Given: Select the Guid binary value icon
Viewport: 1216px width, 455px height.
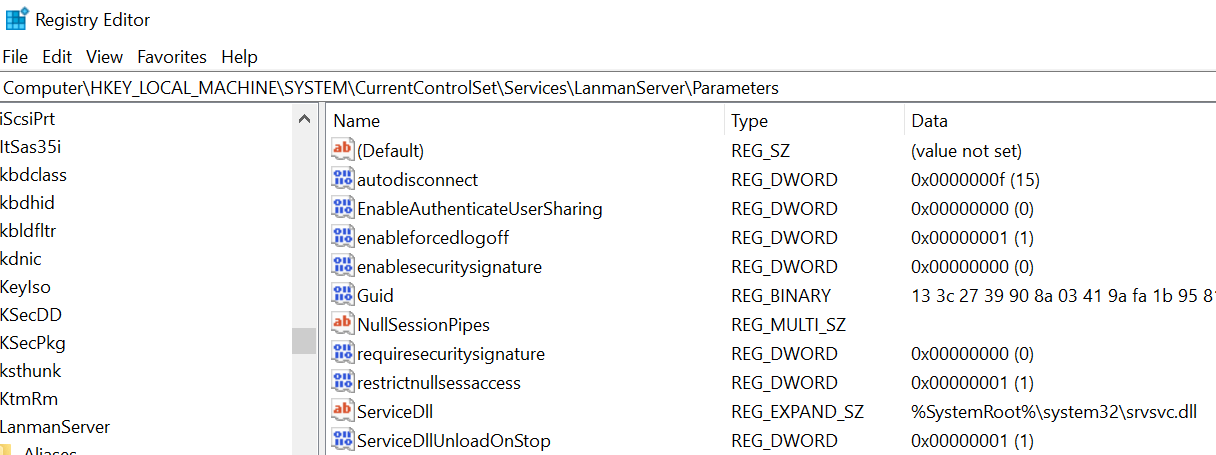Looking at the screenshot, I should tap(343, 295).
